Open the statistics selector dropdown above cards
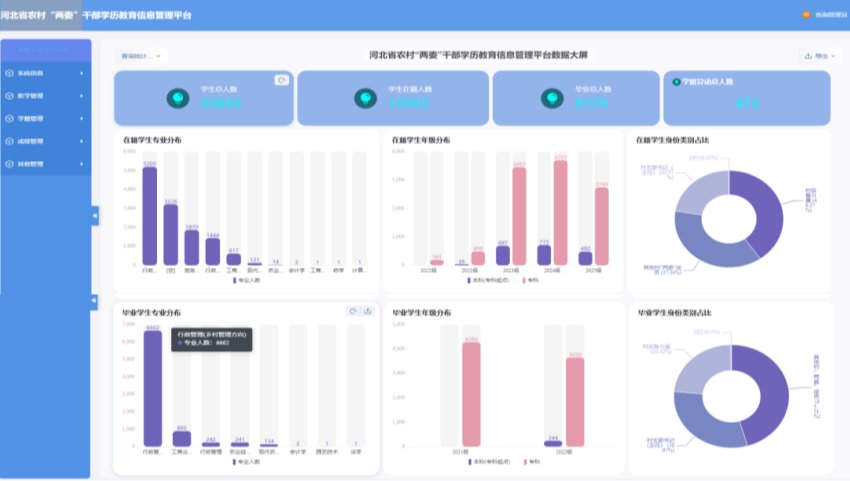Image resolution: width=850 pixels, height=481 pixels. 140,56
